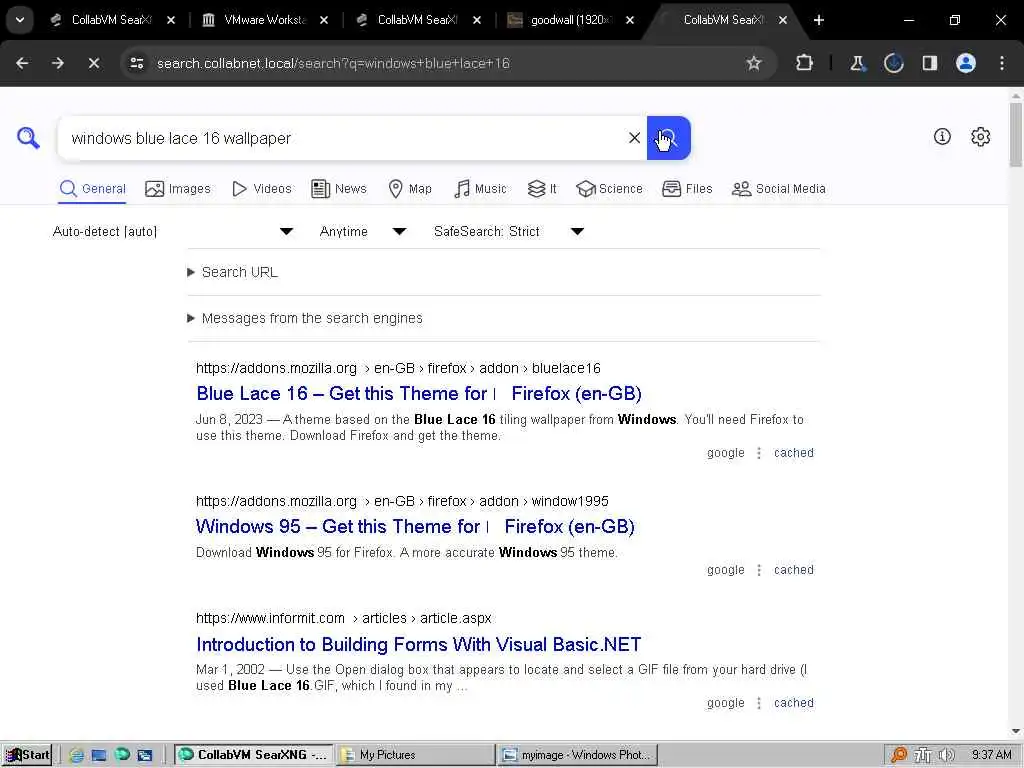Open the preferences gear icon

(x=980, y=136)
